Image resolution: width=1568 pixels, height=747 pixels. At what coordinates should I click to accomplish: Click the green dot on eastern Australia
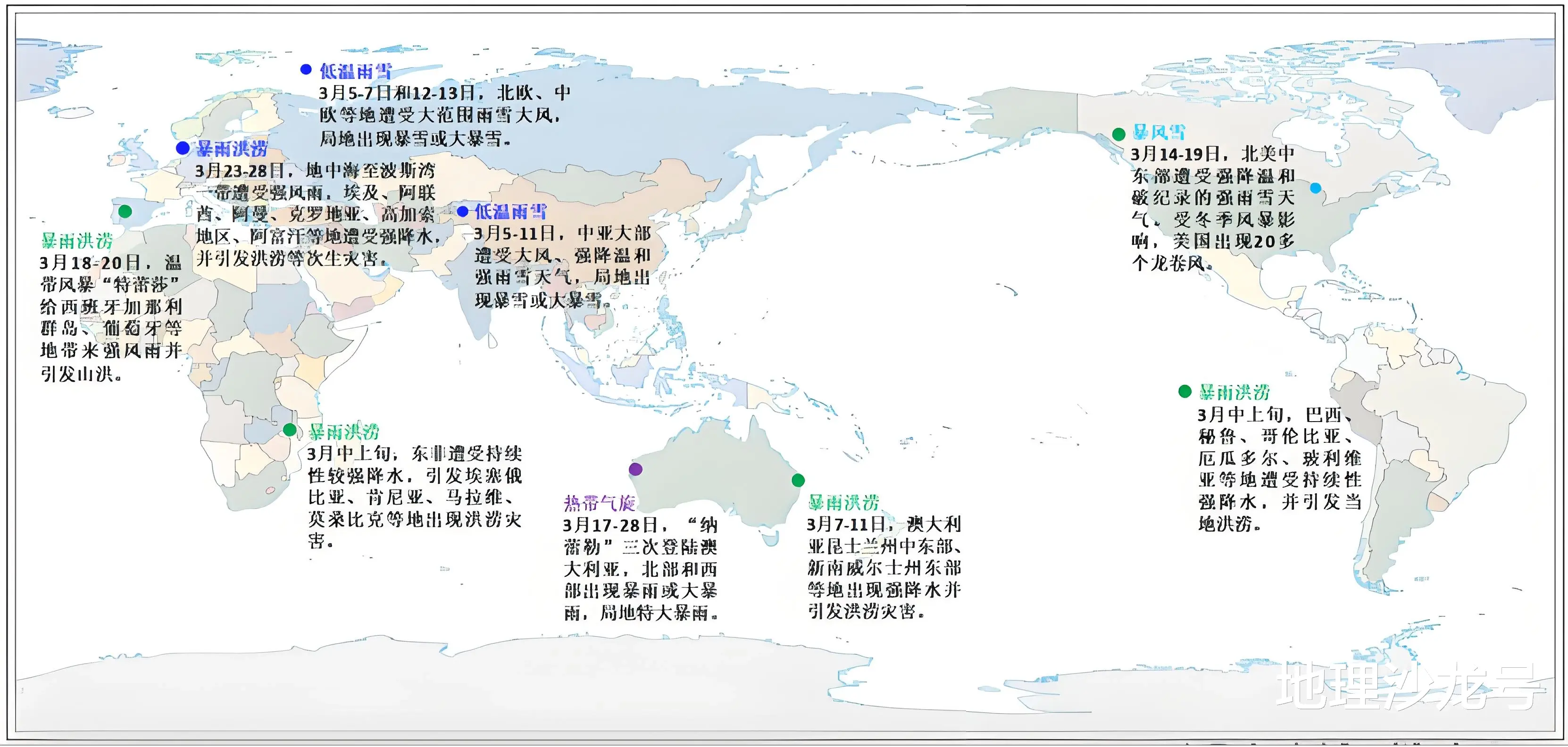(798, 480)
